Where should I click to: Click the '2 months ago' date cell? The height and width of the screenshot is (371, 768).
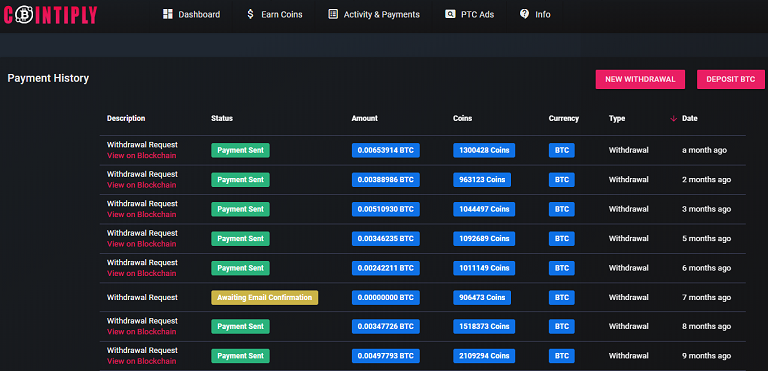click(706, 180)
